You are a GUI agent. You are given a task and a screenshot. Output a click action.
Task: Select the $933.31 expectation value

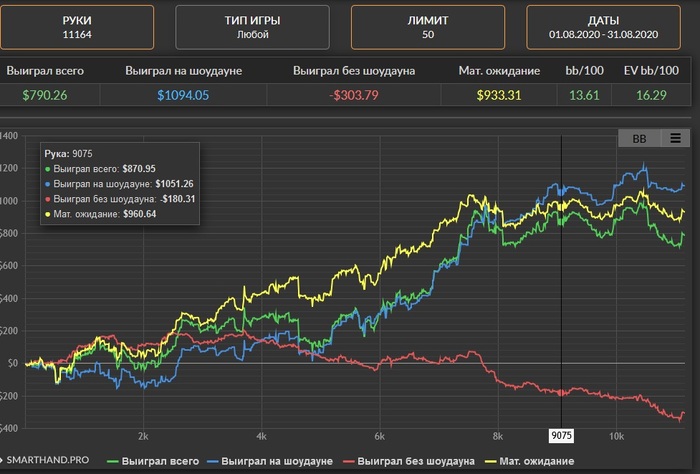click(x=499, y=95)
